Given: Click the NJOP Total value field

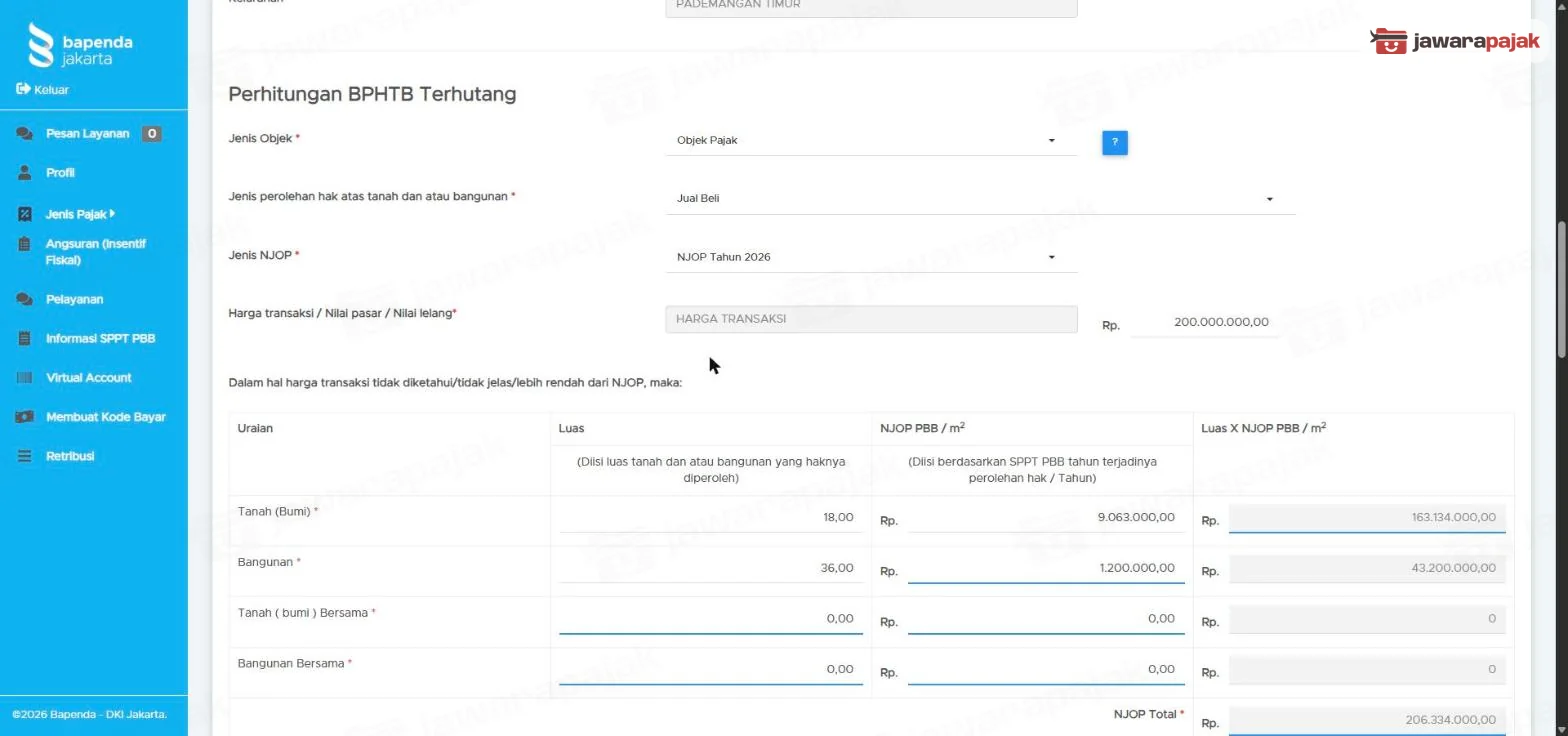Looking at the screenshot, I should point(1367,720).
